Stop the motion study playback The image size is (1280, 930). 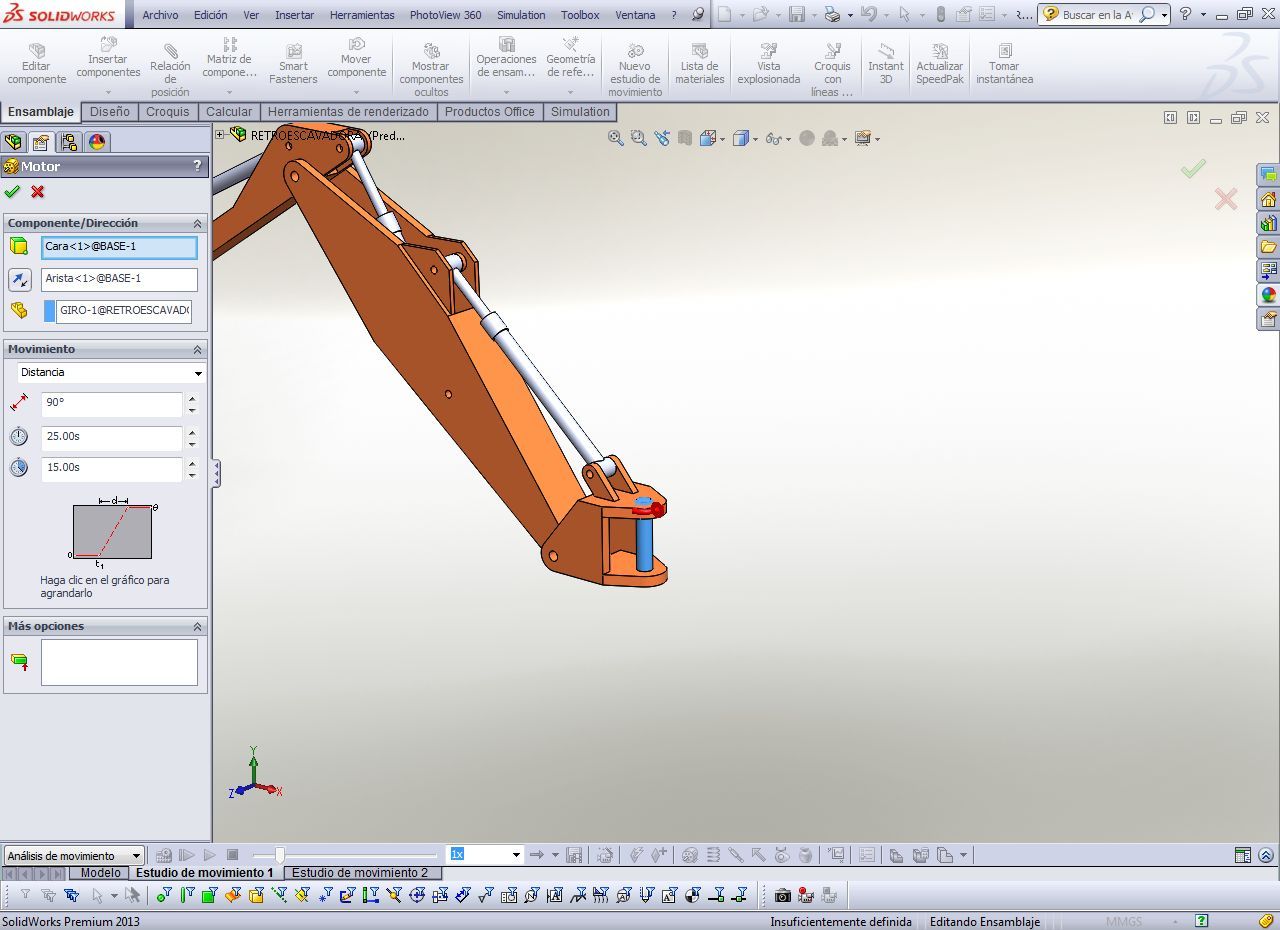(x=233, y=855)
